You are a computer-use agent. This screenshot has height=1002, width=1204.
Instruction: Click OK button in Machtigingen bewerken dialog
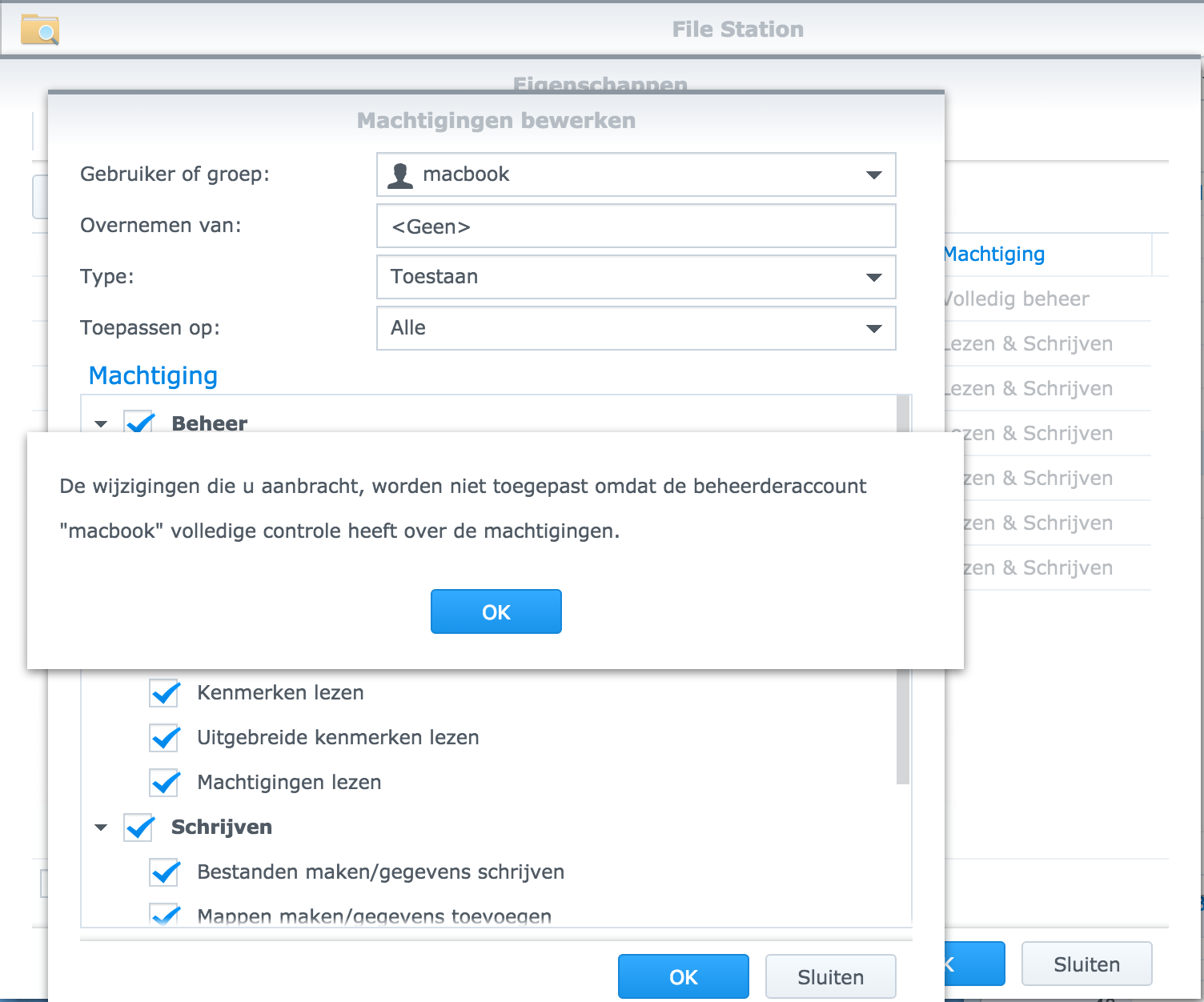(x=683, y=976)
